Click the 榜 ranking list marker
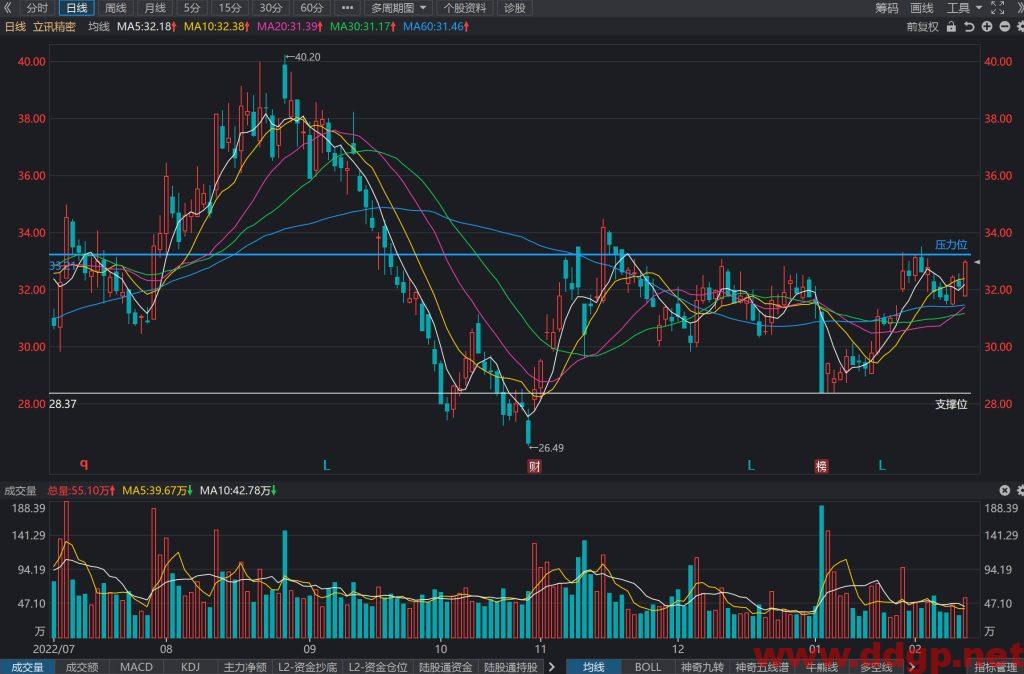 coord(821,466)
